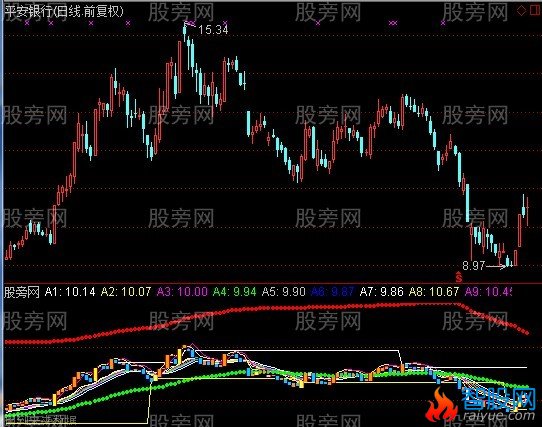Select the green A4: 9.94 indicator value

pos(235,292)
